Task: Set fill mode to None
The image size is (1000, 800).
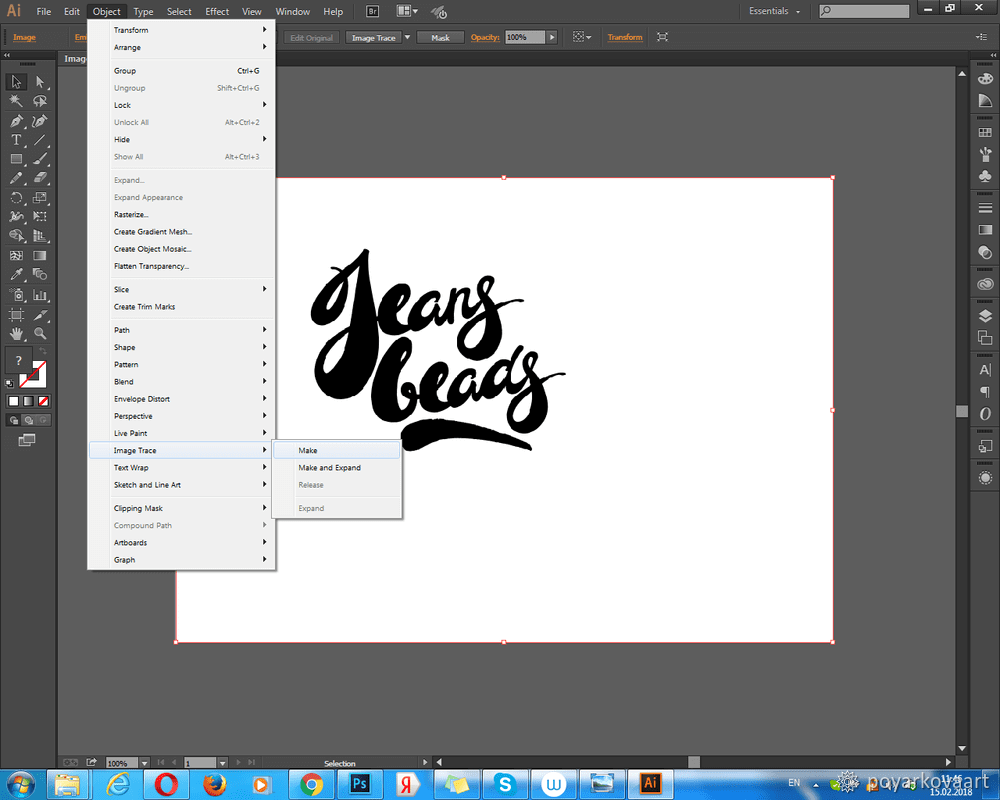Action: point(43,401)
